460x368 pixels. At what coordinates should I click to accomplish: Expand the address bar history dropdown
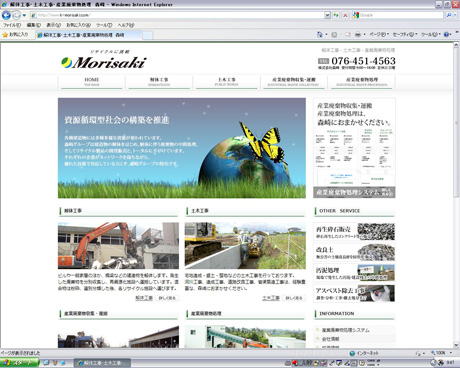point(327,15)
